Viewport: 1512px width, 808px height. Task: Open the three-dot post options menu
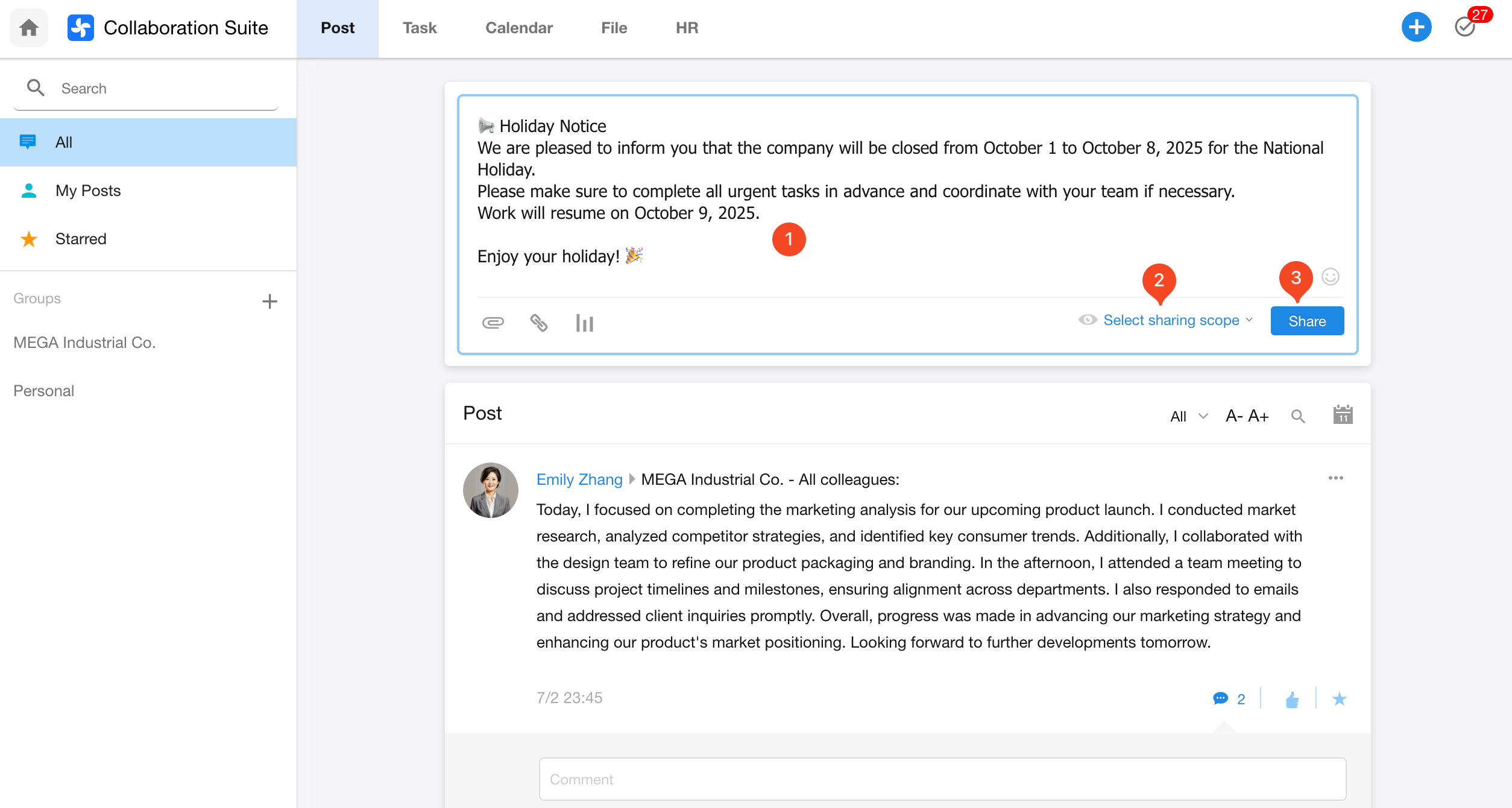click(x=1335, y=478)
